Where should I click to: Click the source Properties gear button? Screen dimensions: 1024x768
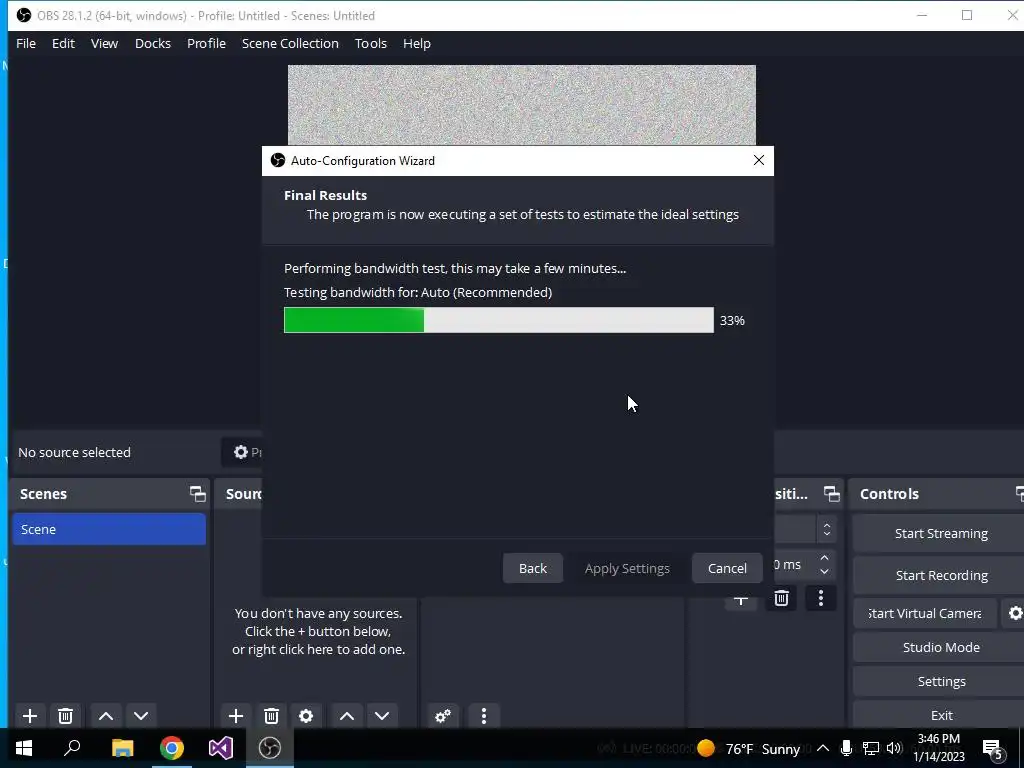coord(242,452)
